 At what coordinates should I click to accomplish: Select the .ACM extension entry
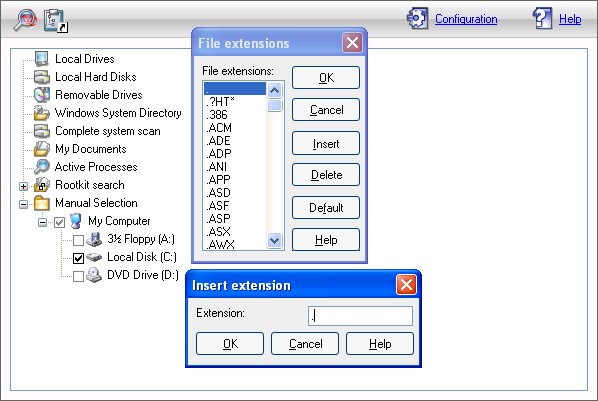(235, 127)
